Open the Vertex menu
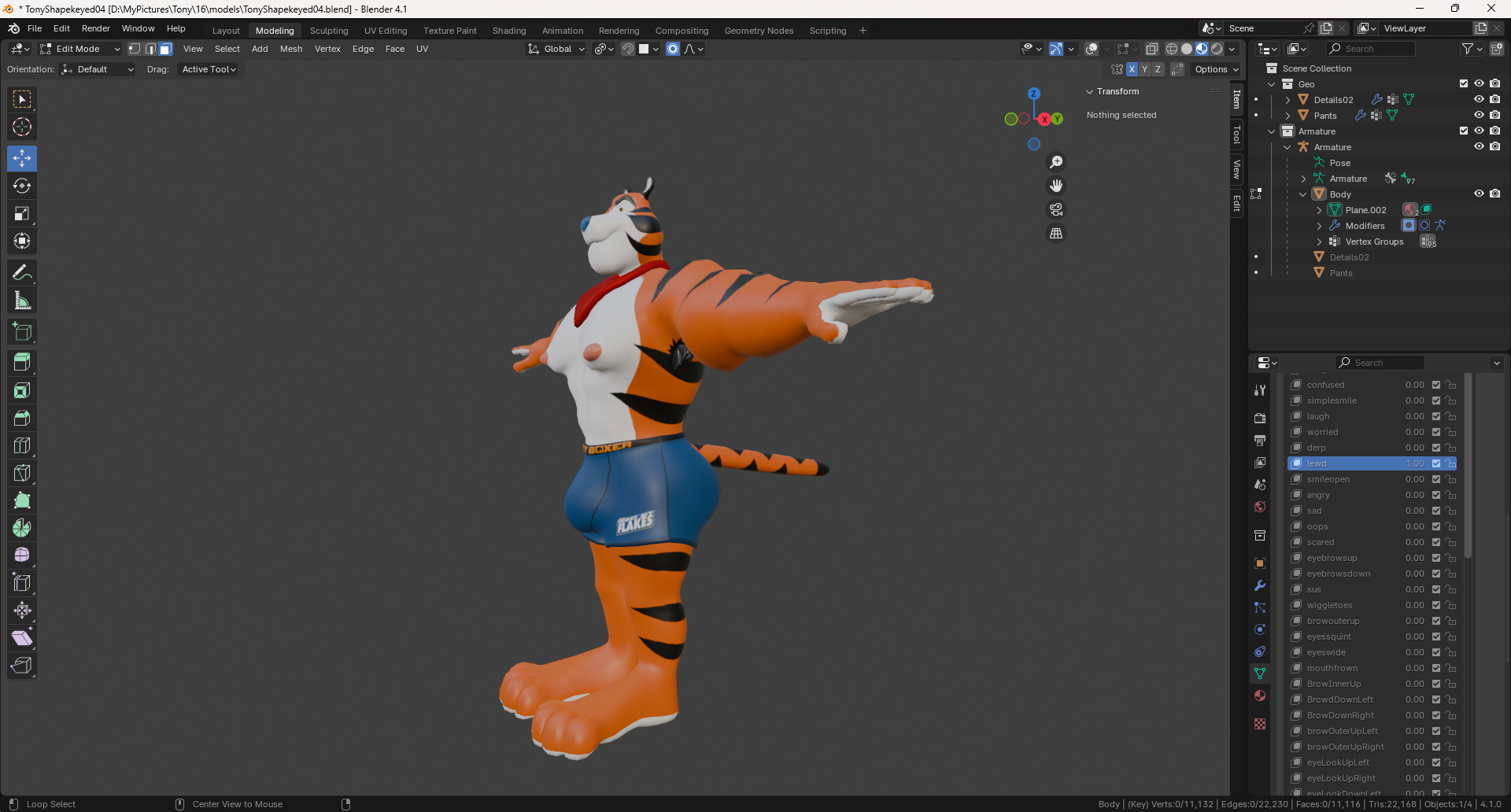This screenshot has width=1511, height=812. [x=327, y=49]
